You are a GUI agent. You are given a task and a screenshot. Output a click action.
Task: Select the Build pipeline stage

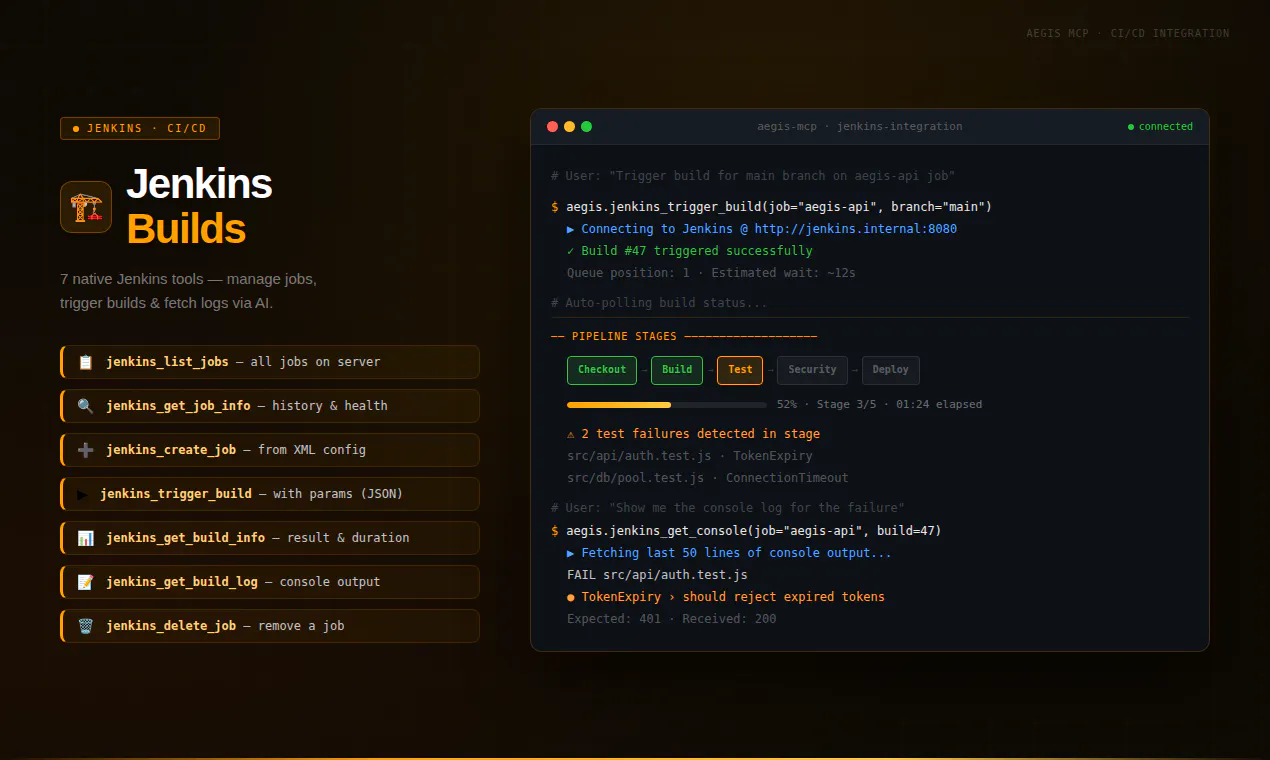click(677, 370)
